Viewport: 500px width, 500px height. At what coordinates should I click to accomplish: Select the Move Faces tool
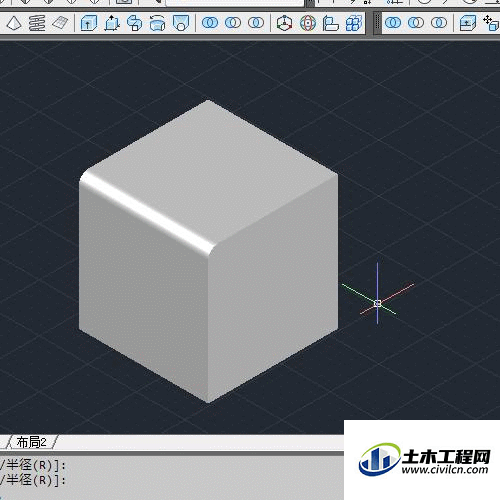[491, 23]
